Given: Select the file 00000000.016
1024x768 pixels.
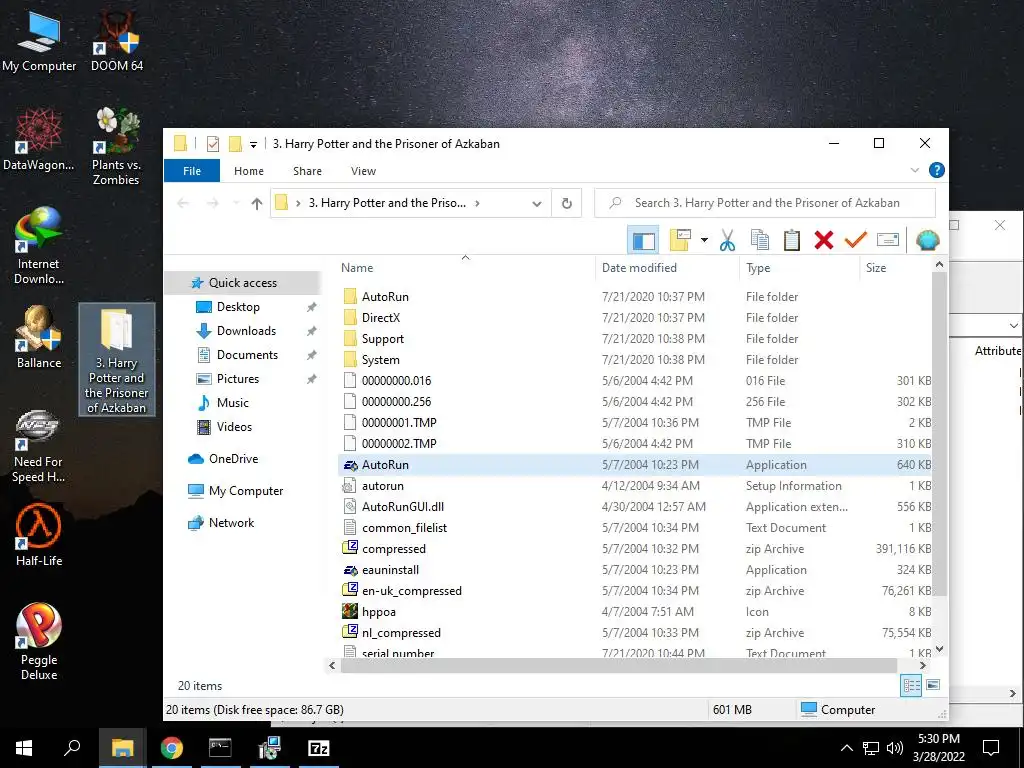Looking at the screenshot, I should [635, 381].
